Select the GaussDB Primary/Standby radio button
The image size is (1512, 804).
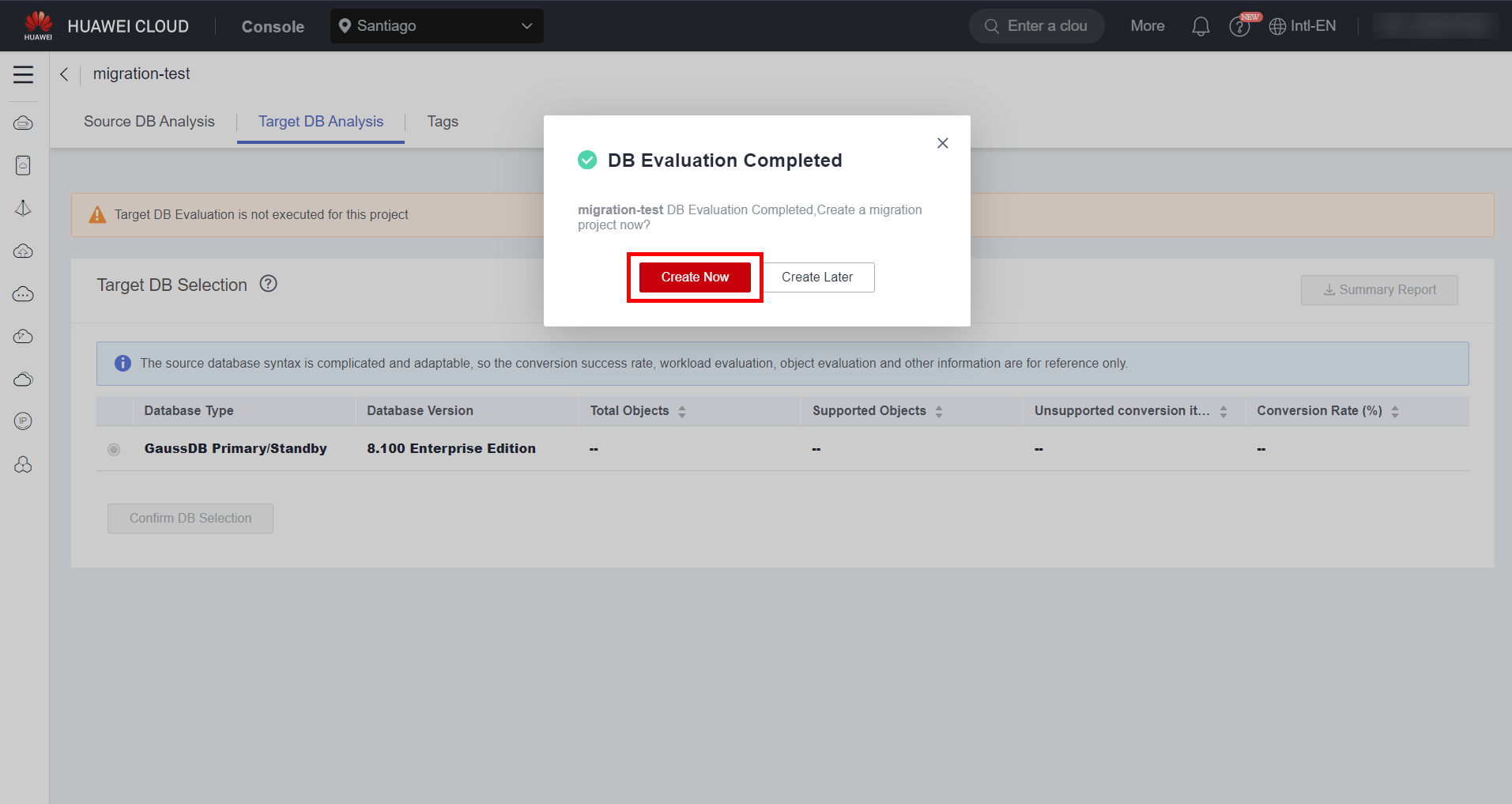pos(114,449)
